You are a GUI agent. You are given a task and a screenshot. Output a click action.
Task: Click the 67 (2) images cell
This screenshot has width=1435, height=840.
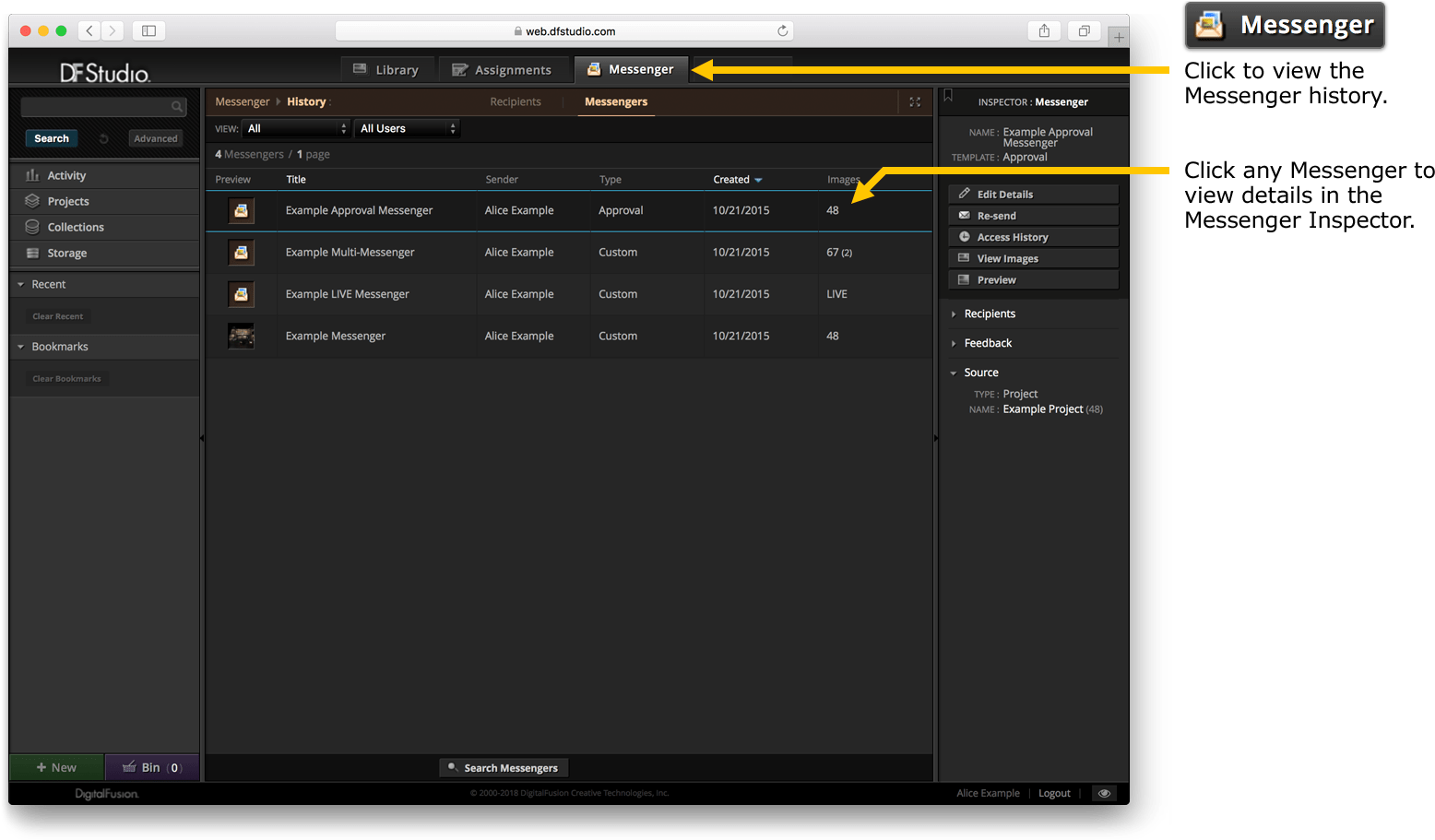839,252
